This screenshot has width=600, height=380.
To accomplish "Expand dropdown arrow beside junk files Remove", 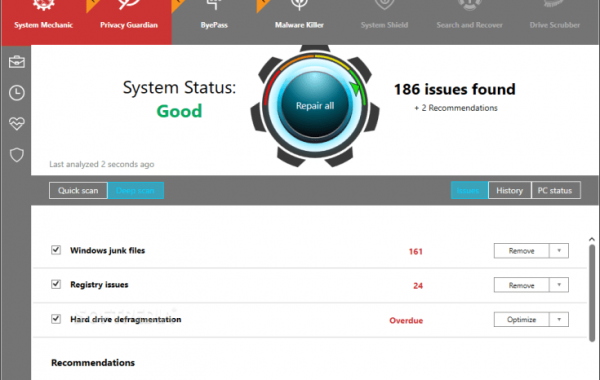I will point(559,251).
